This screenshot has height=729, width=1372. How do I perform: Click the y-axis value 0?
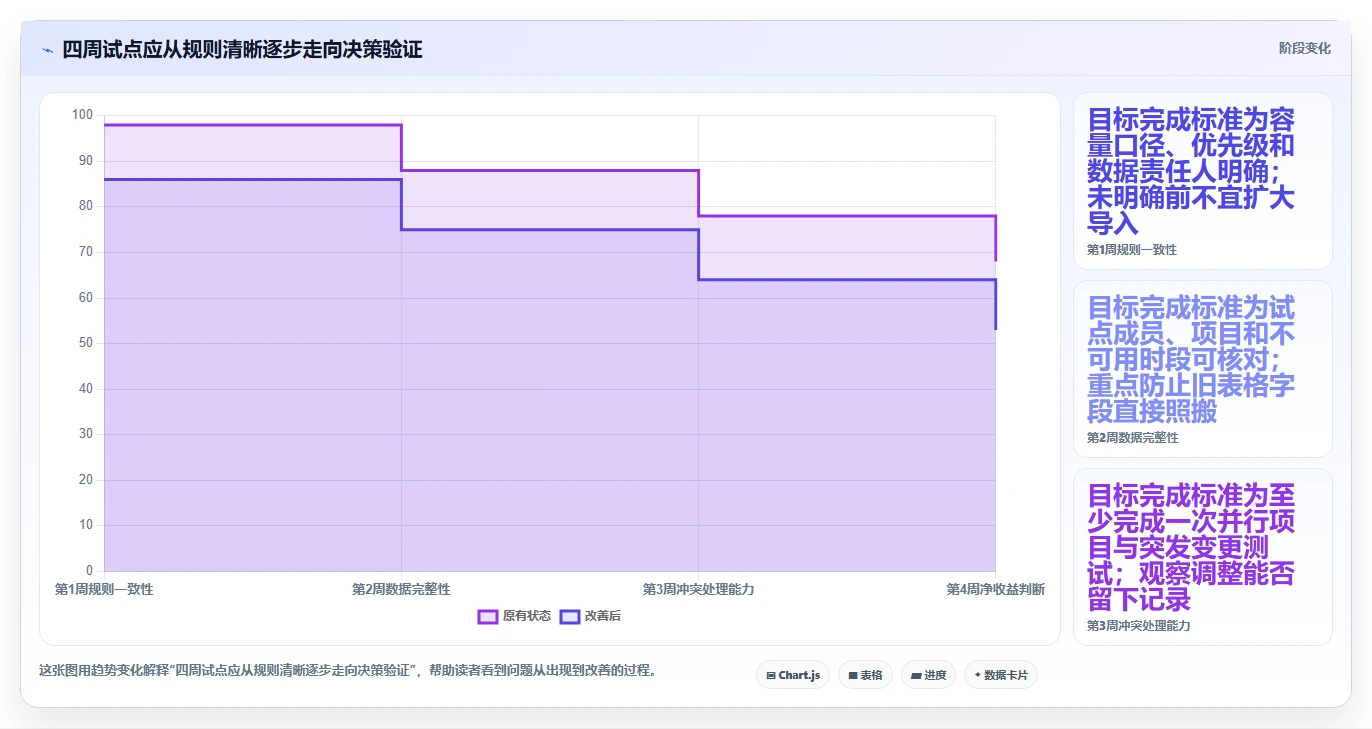89,571
